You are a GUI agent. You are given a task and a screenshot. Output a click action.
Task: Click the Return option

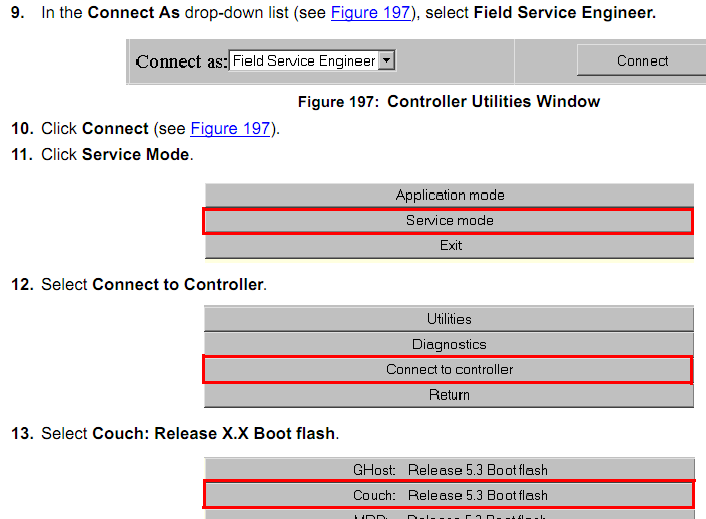click(x=449, y=395)
